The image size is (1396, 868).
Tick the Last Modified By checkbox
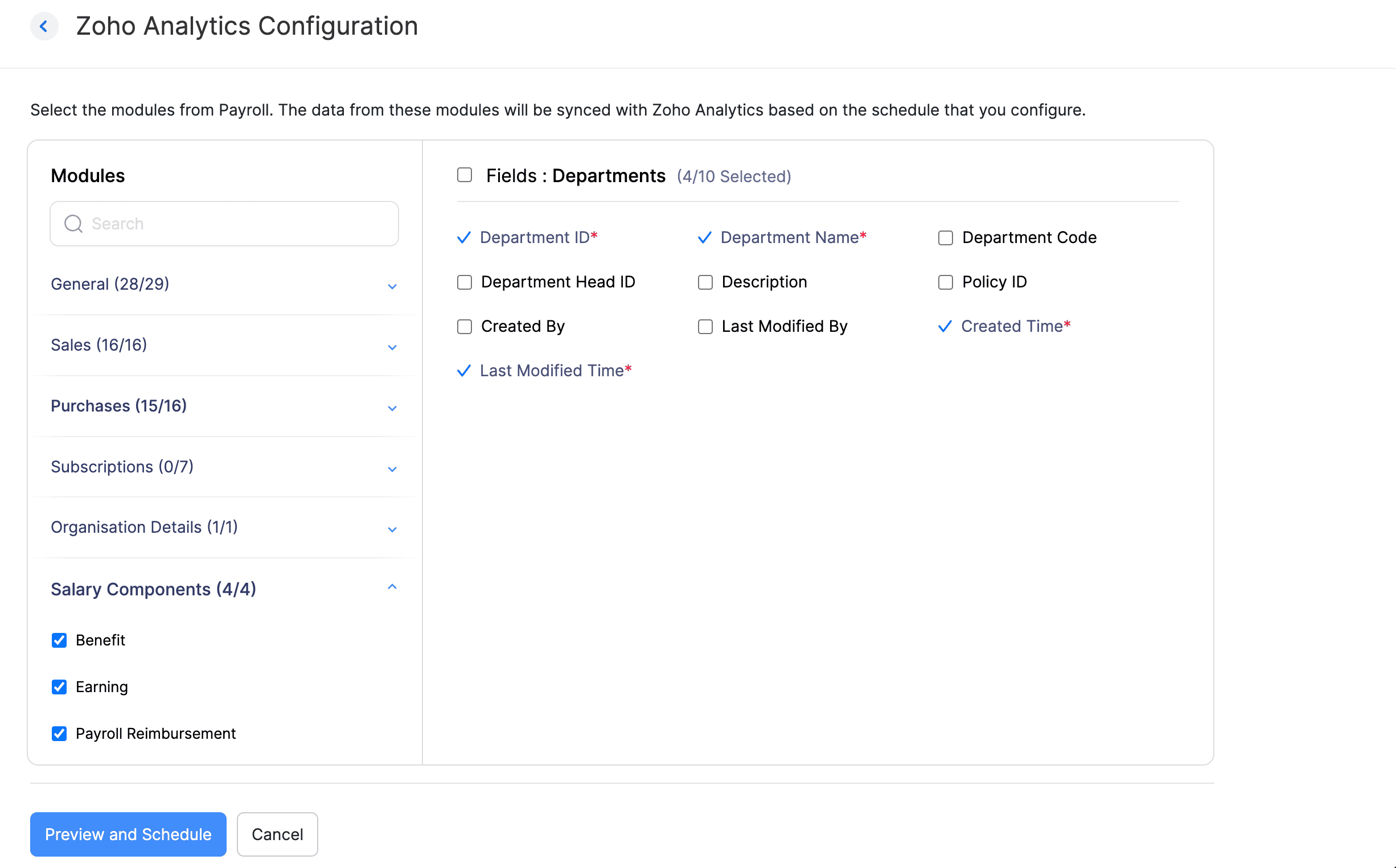705,327
